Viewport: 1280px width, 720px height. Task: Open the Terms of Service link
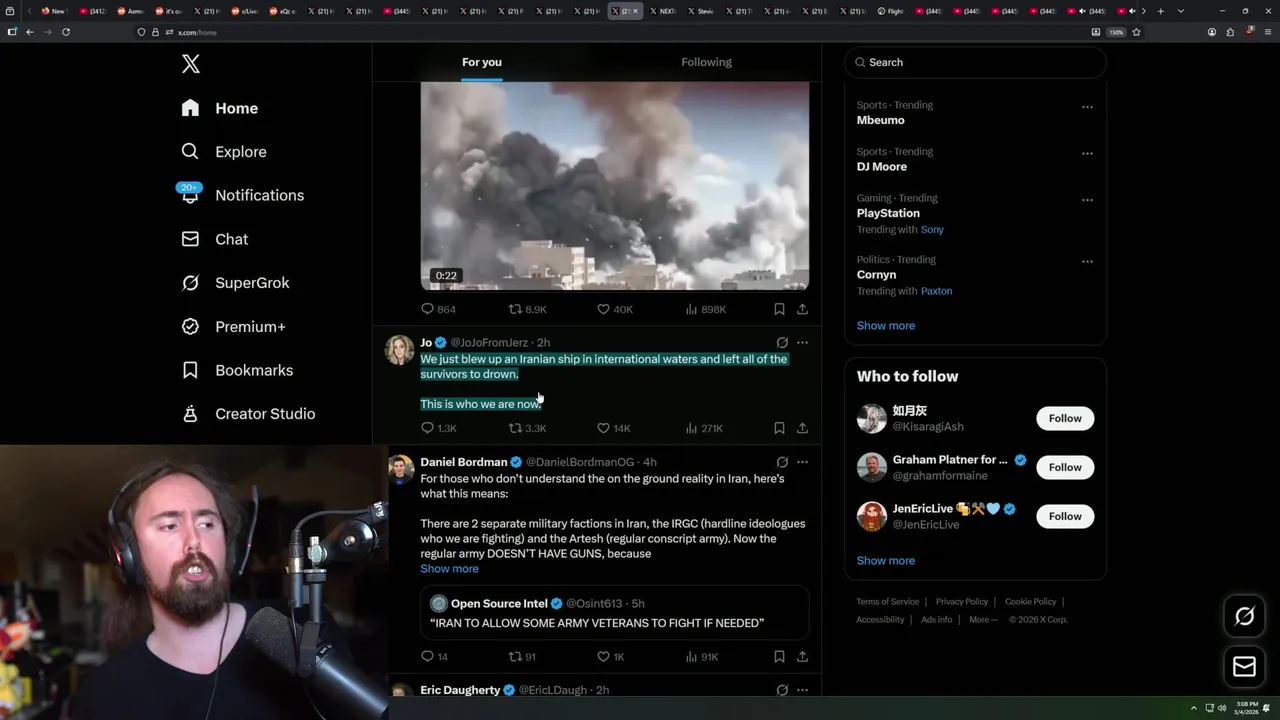click(887, 602)
